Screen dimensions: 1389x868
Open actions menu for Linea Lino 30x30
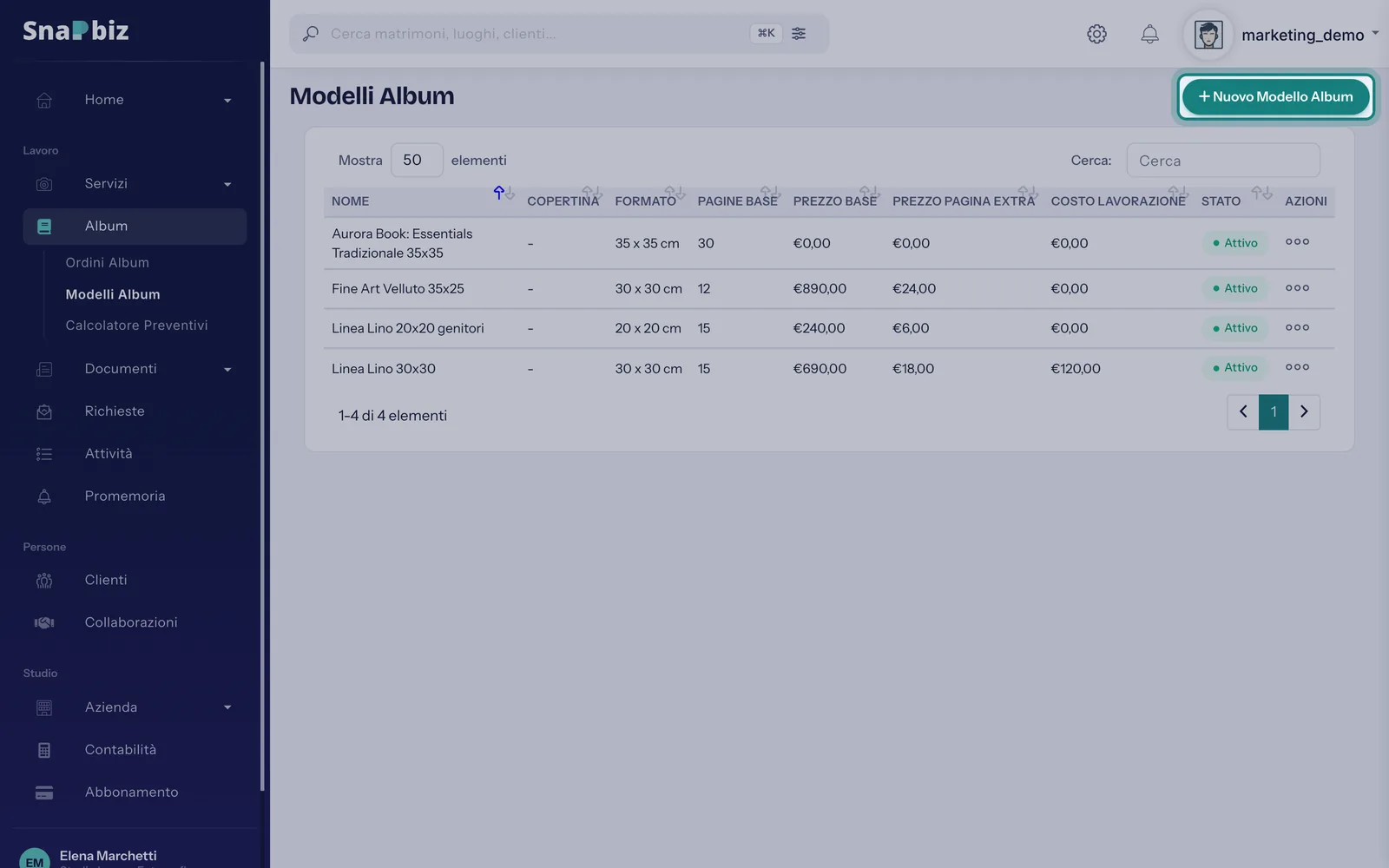click(1297, 368)
